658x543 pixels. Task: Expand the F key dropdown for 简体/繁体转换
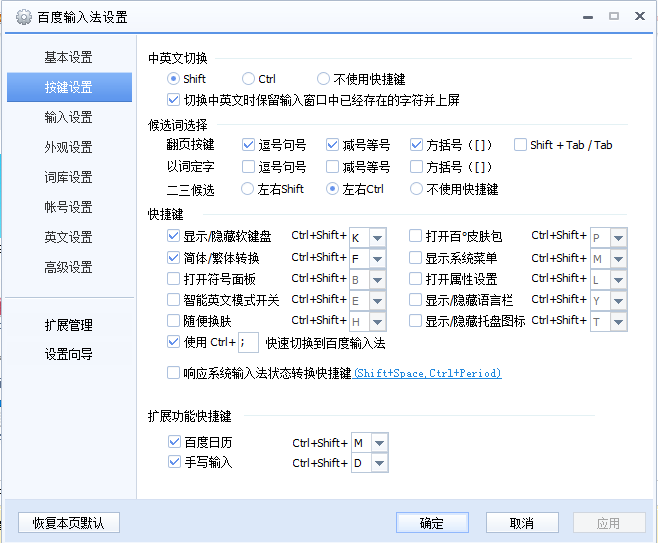pos(377,259)
